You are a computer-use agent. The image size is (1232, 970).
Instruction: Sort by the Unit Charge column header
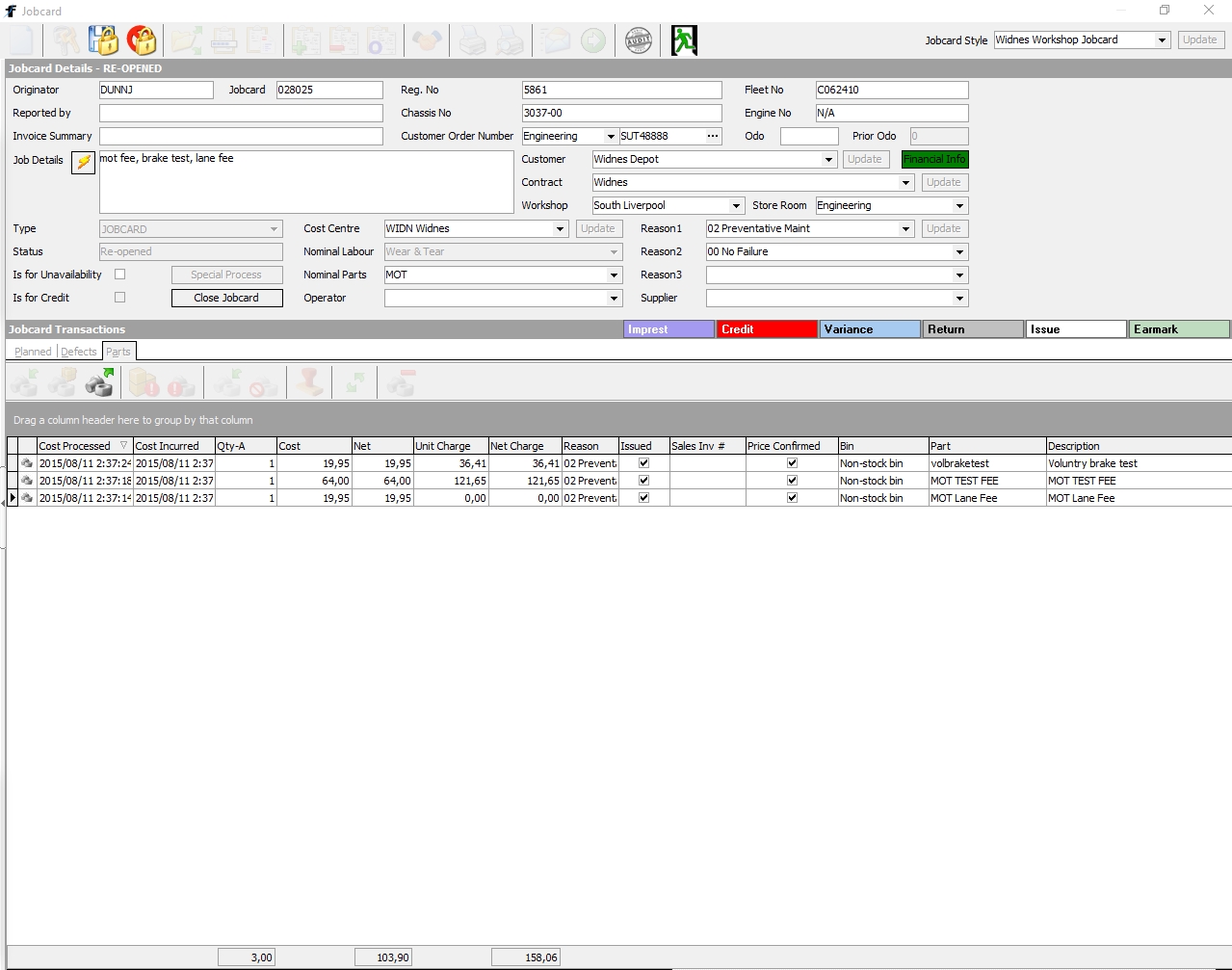tap(450, 446)
